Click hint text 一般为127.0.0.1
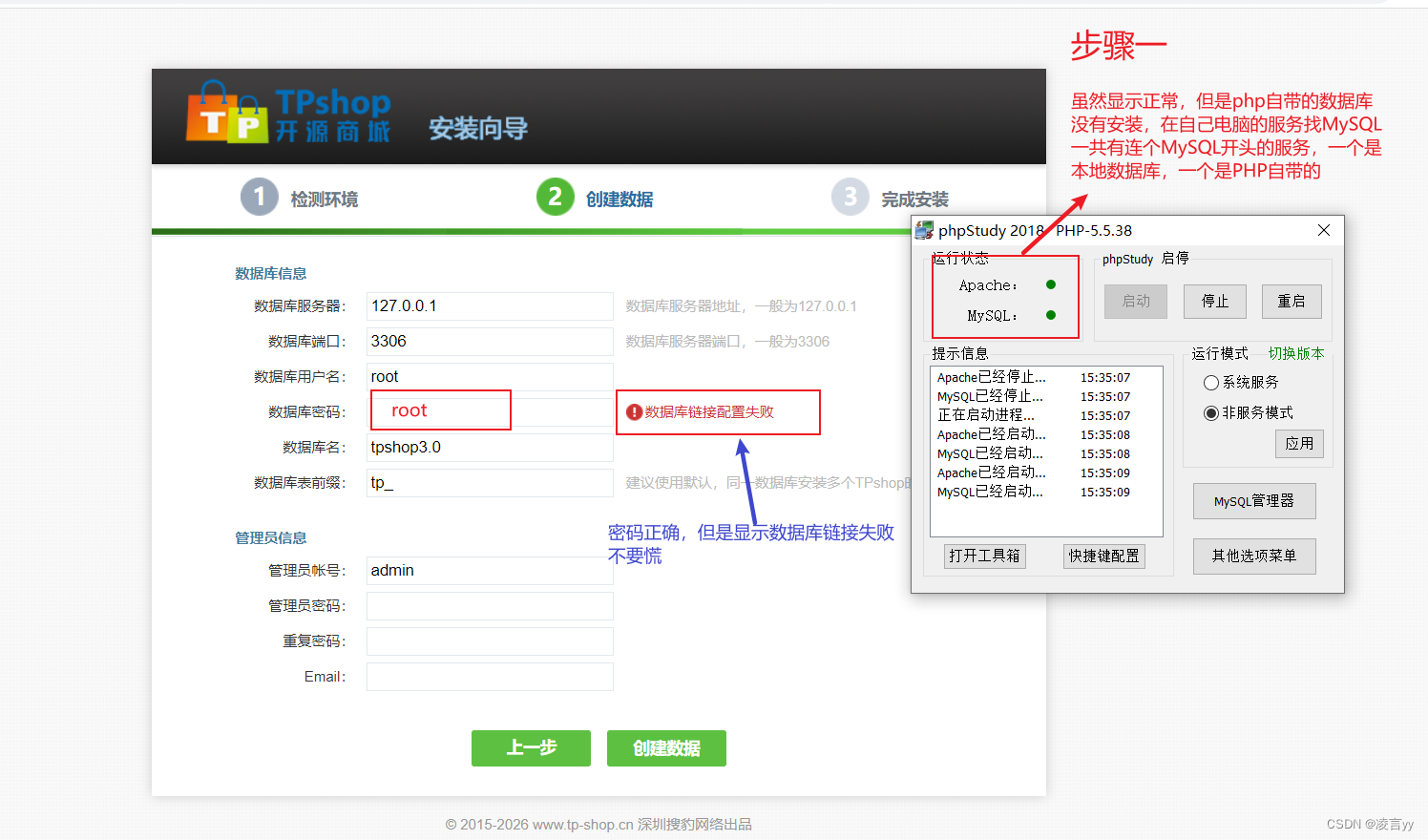1428x840 pixels. 806,306
